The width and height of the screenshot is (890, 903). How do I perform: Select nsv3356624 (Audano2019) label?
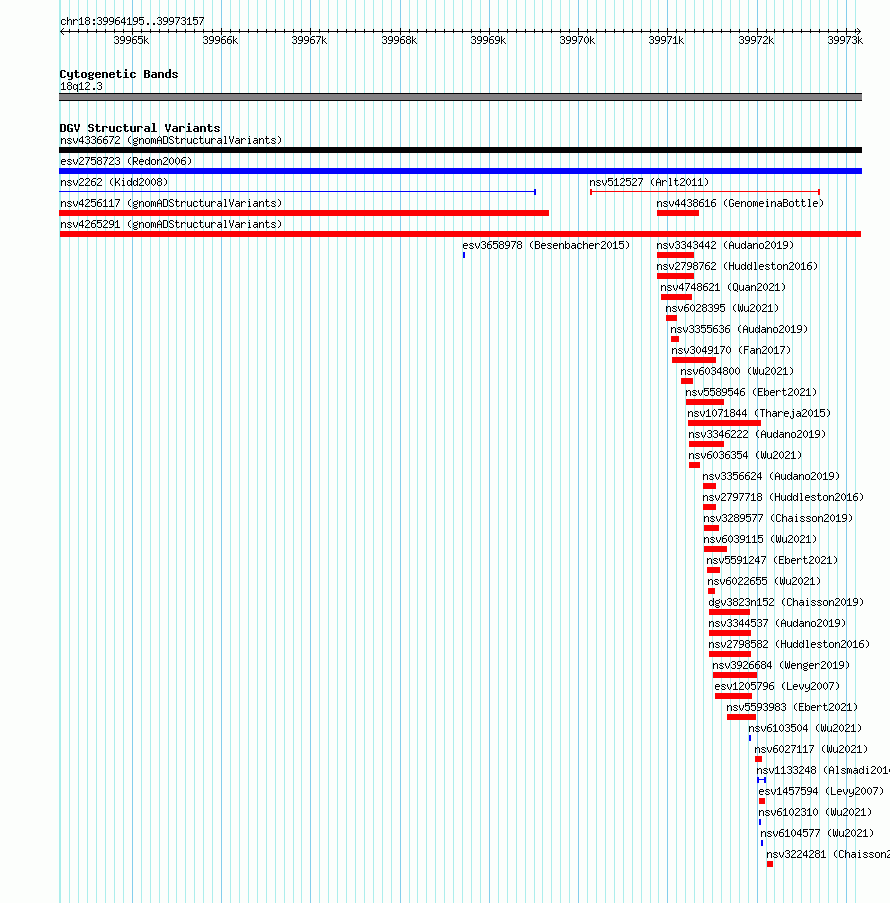[771, 476]
